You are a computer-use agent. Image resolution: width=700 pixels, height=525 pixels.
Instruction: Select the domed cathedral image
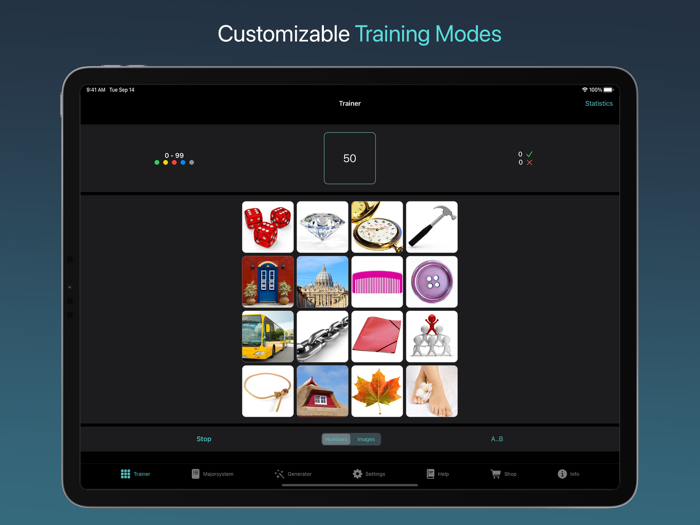tap(322, 282)
